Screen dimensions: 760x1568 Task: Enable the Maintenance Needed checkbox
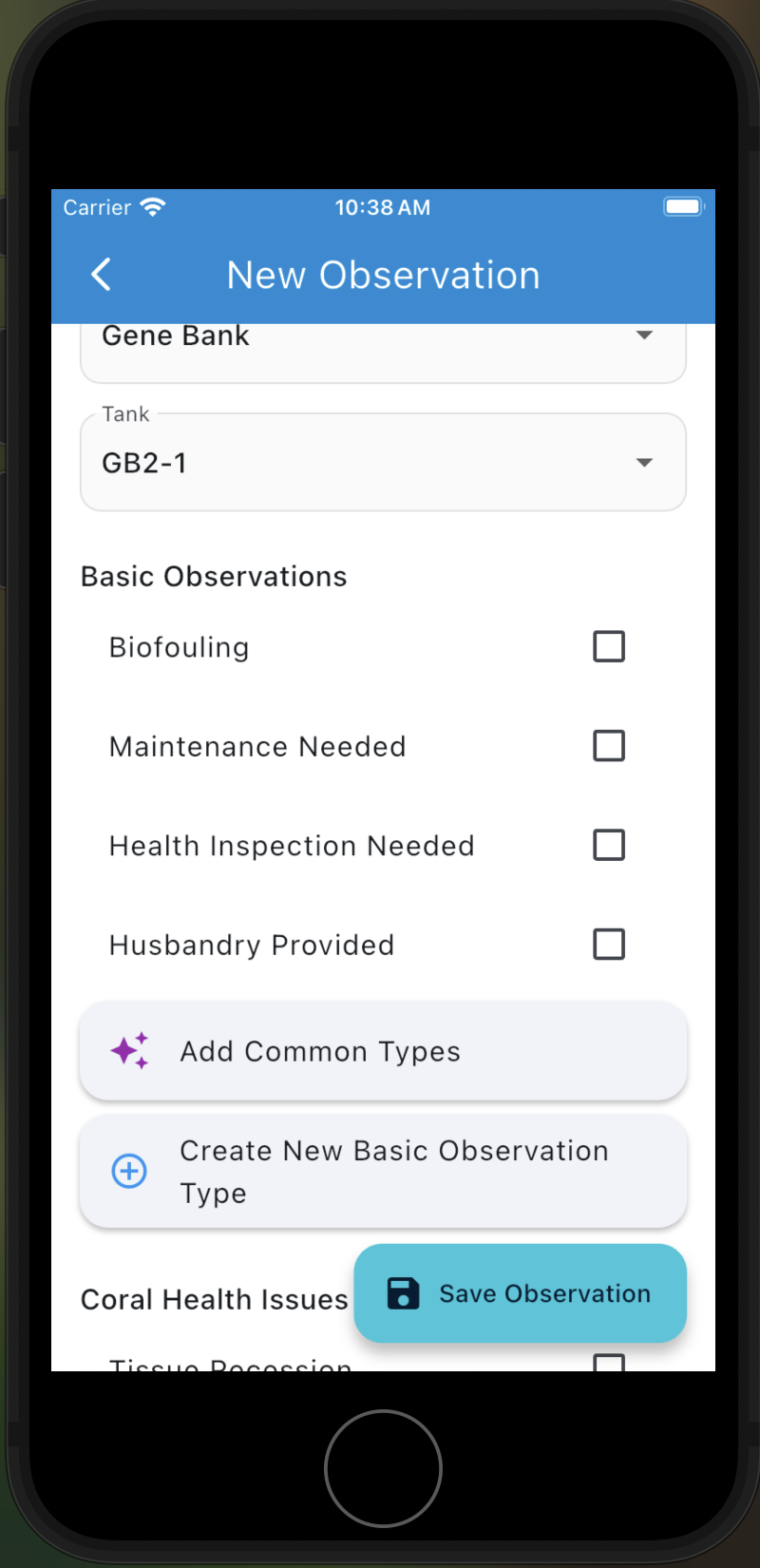point(609,746)
